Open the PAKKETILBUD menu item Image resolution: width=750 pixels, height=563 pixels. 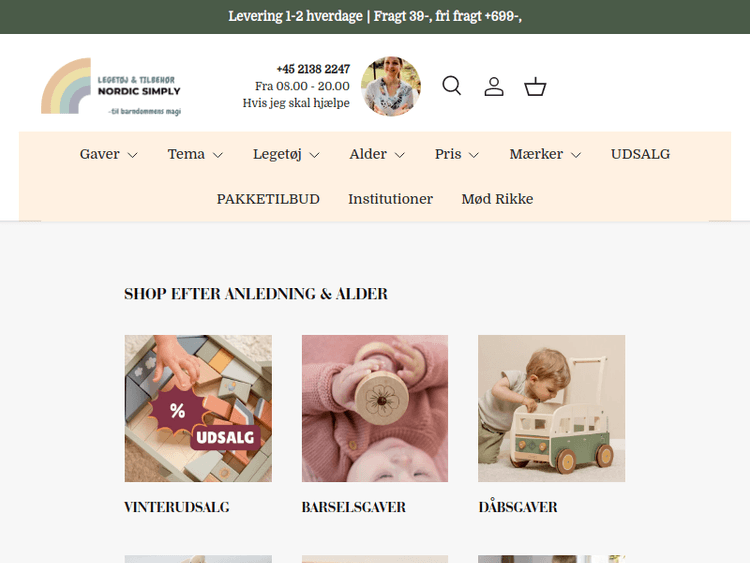[268, 199]
